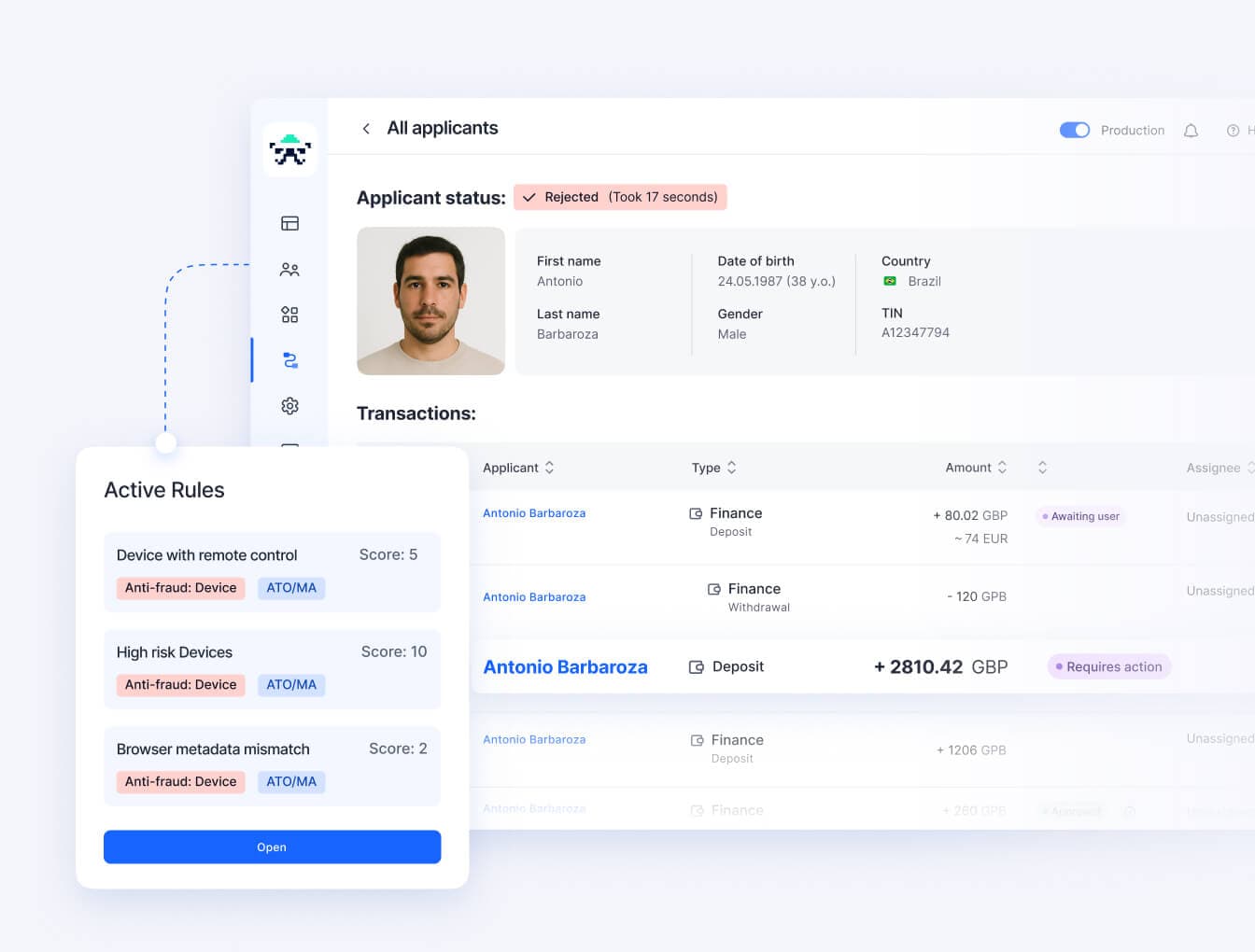Select the workflow rules icon in sidebar
1255x952 pixels.
[289, 360]
